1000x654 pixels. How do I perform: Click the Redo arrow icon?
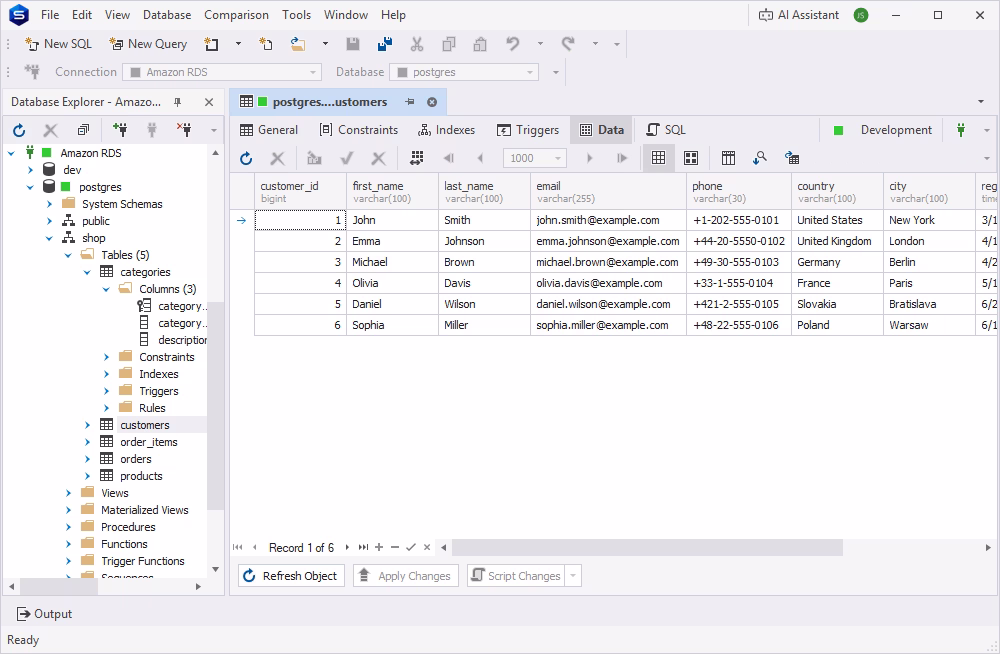click(568, 44)
